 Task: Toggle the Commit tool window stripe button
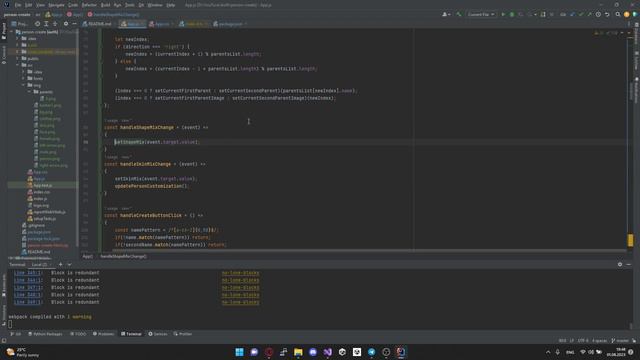click(x=4, y=55)
